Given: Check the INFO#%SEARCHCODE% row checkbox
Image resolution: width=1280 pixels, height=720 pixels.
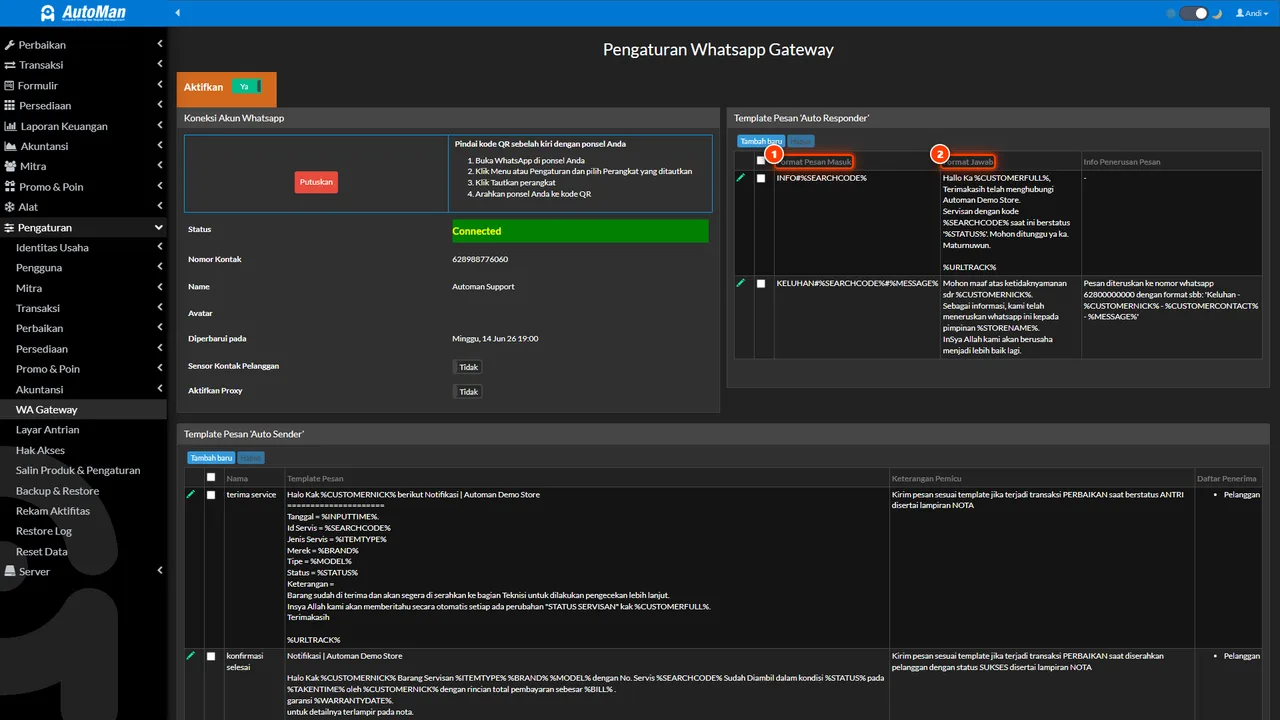Looking at the screenshot, I should [761, 178].
